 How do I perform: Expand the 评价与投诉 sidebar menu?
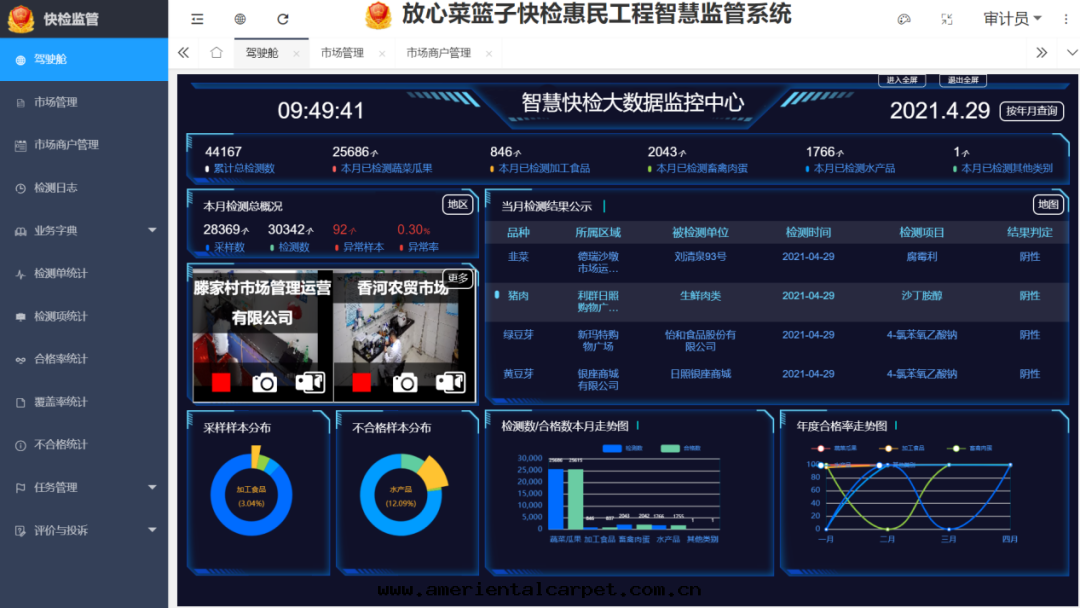55,530
